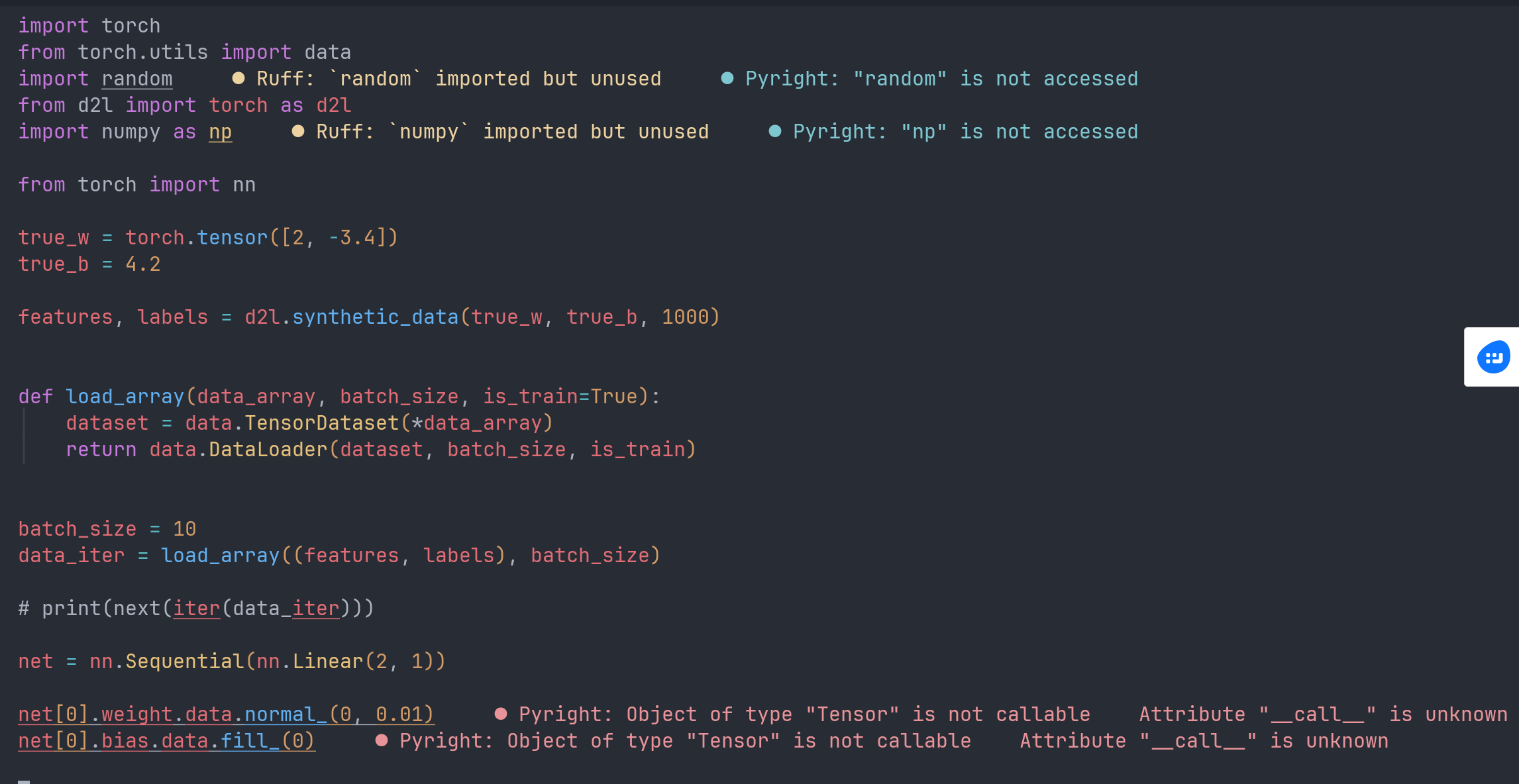The height and width of the screenshot is (784, 1519).
Task: Click Ruff's numpy imported but unused message
Action: coord(512,132)
